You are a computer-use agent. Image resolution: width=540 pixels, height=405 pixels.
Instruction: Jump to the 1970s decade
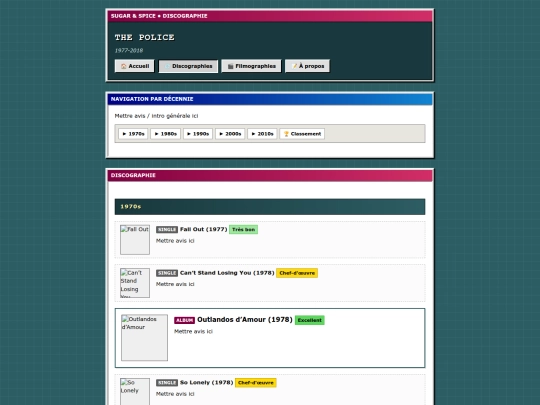[x=133, y=134]
